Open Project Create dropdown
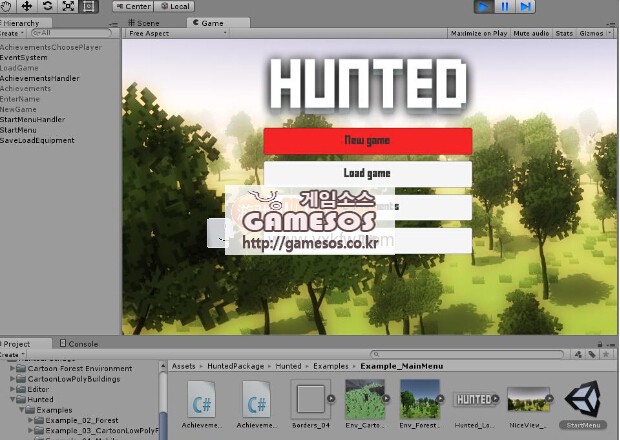 [x=13, y=354]
